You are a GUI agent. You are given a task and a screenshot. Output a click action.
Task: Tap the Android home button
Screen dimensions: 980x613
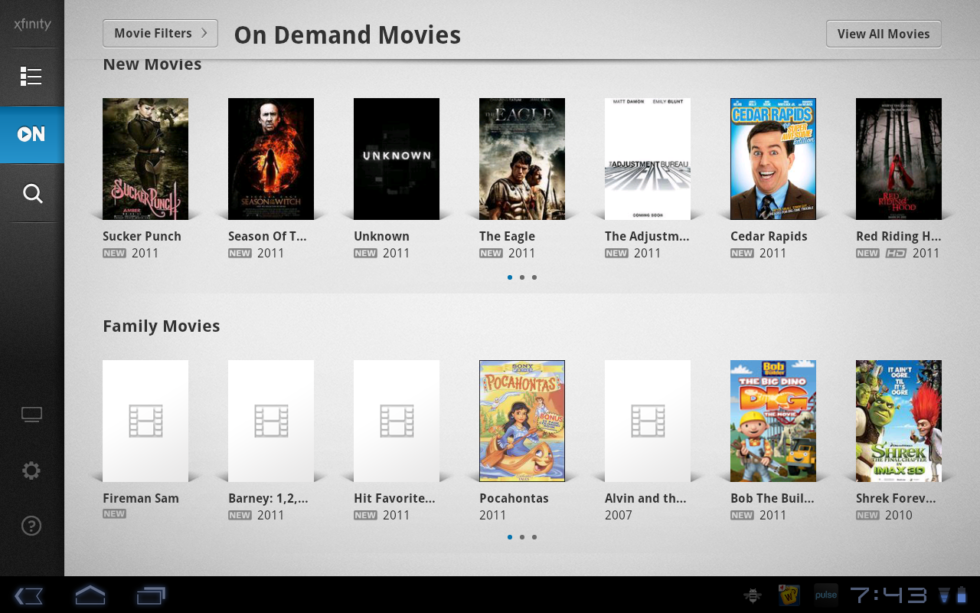89,593
